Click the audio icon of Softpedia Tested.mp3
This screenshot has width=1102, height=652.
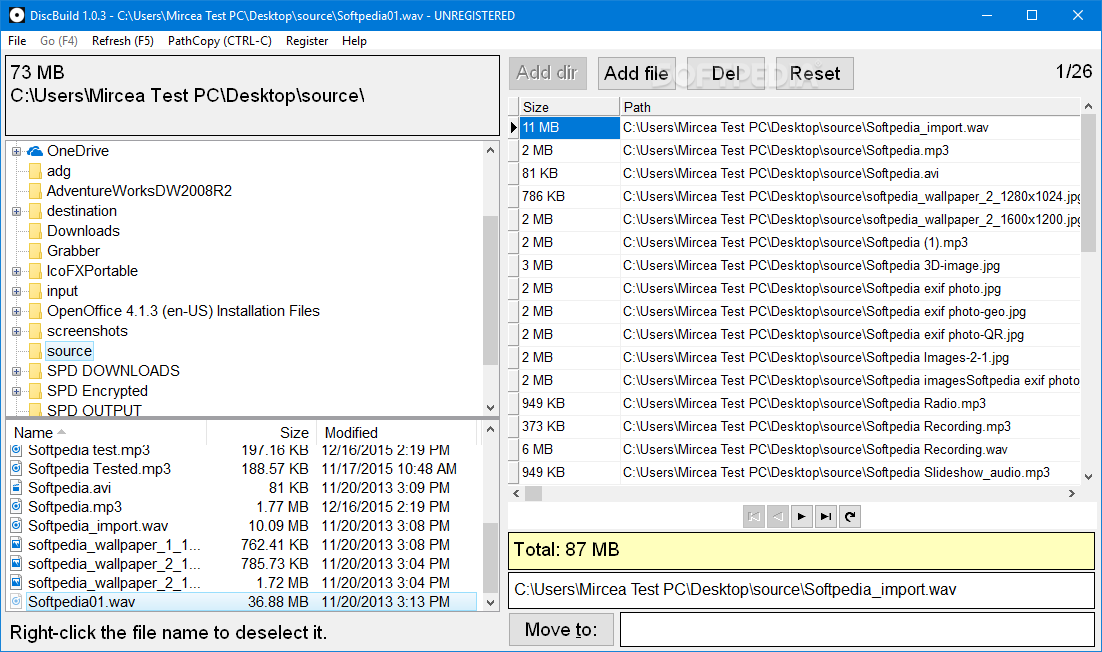[x=16, y=469]
